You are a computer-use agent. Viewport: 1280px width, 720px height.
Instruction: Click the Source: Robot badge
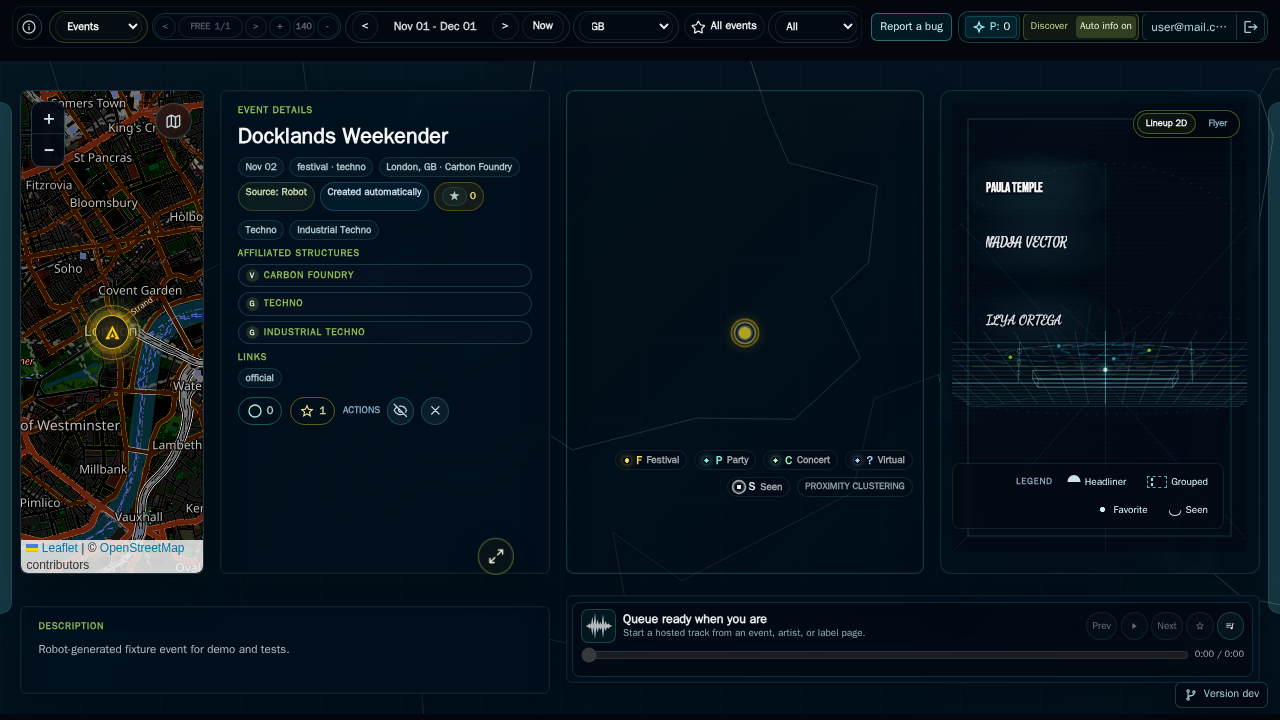[276, 197]
